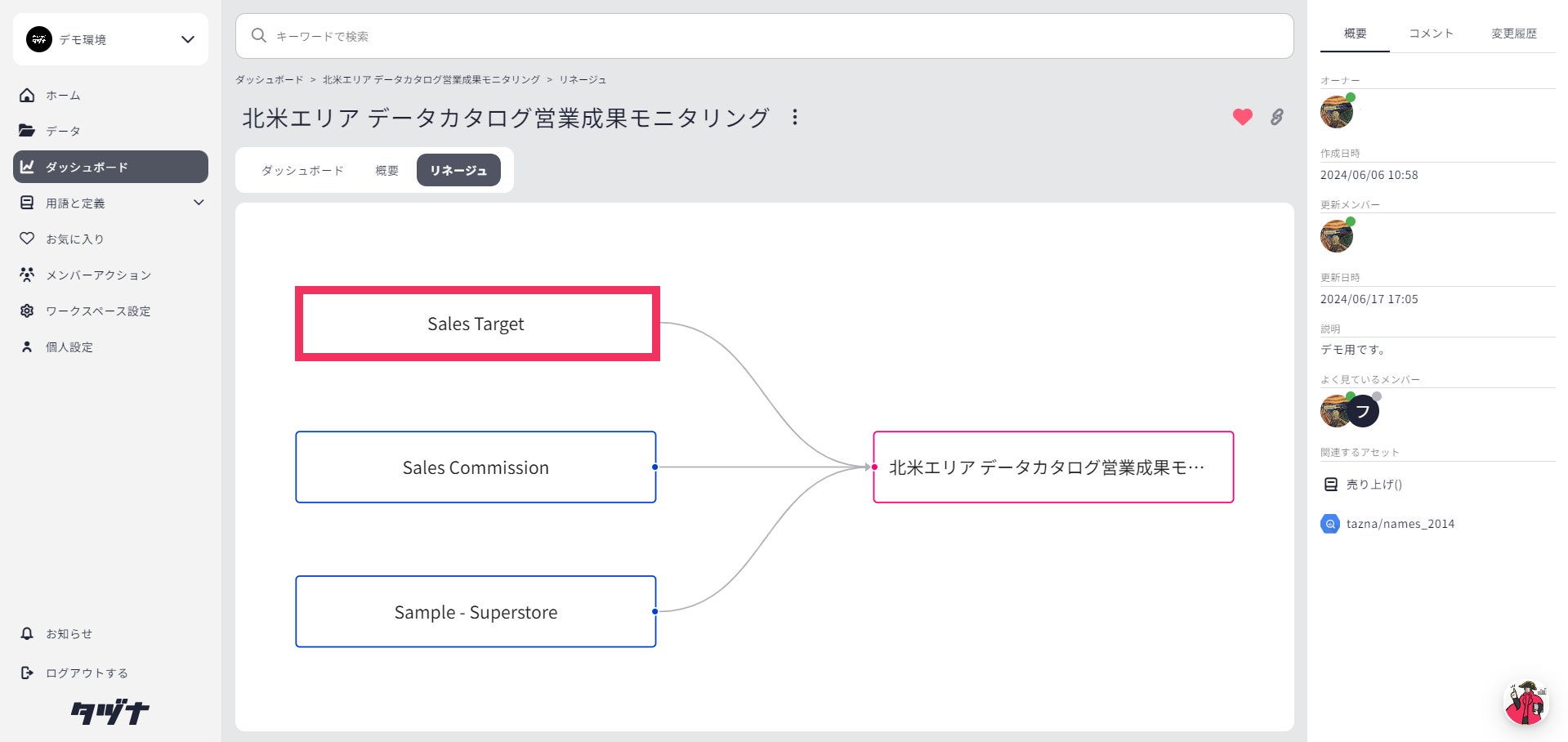Screen dimensions: 1568x742
Task: Open the mascot chat helper icon
Action: pyautogui.click(x=1525, y=703)
